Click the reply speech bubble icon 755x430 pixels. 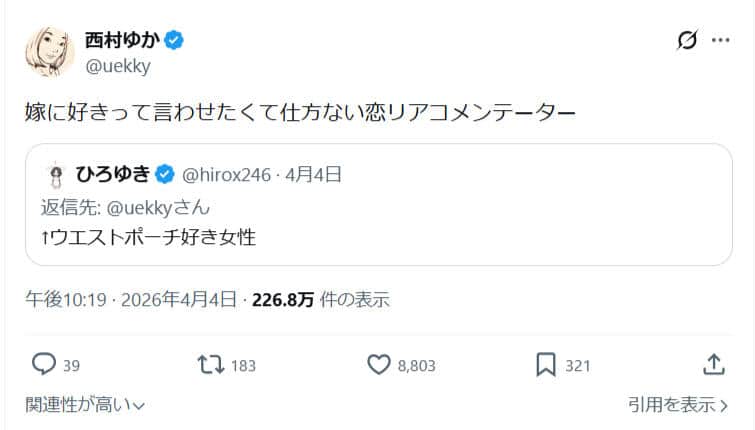pyautogui.click(x=44, y=365)
